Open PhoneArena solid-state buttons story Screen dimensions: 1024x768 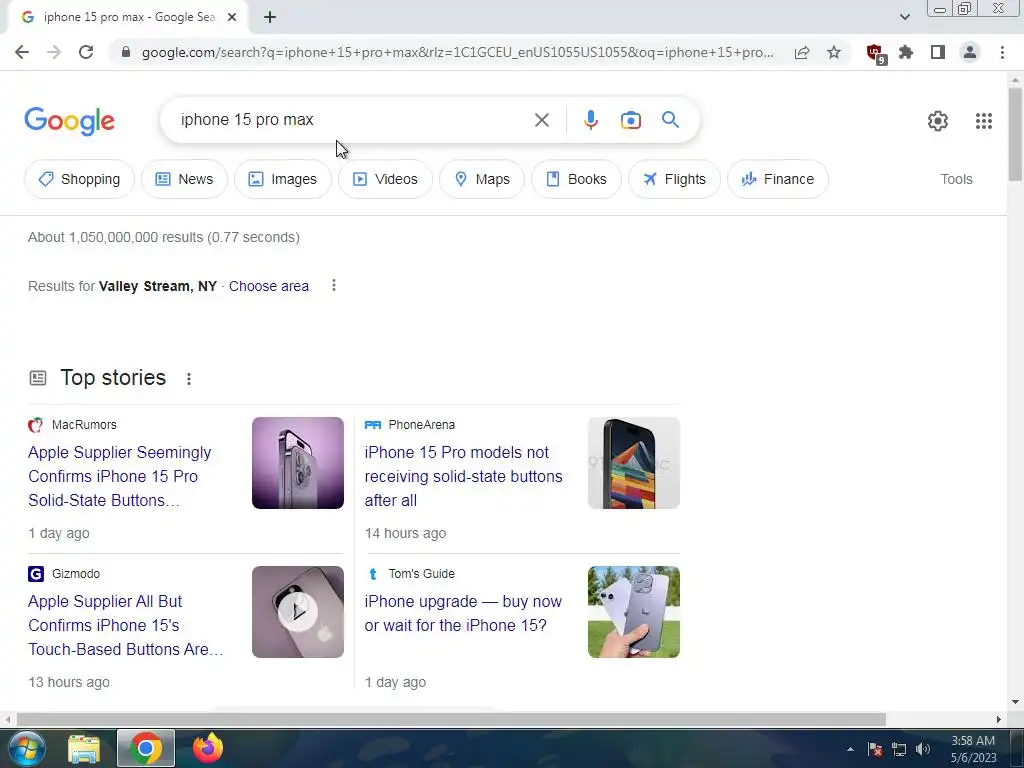pos(463,476)
